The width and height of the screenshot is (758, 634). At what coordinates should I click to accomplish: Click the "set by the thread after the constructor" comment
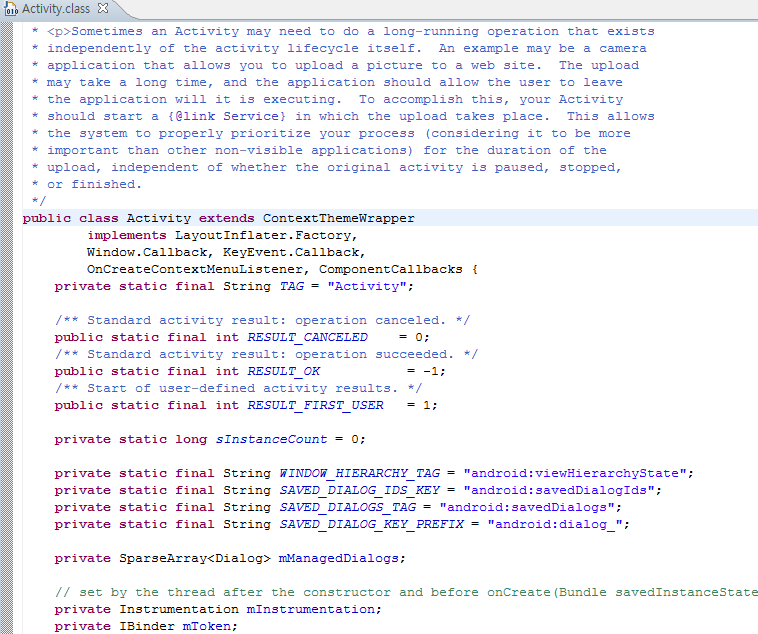click(x=406, y=592)
